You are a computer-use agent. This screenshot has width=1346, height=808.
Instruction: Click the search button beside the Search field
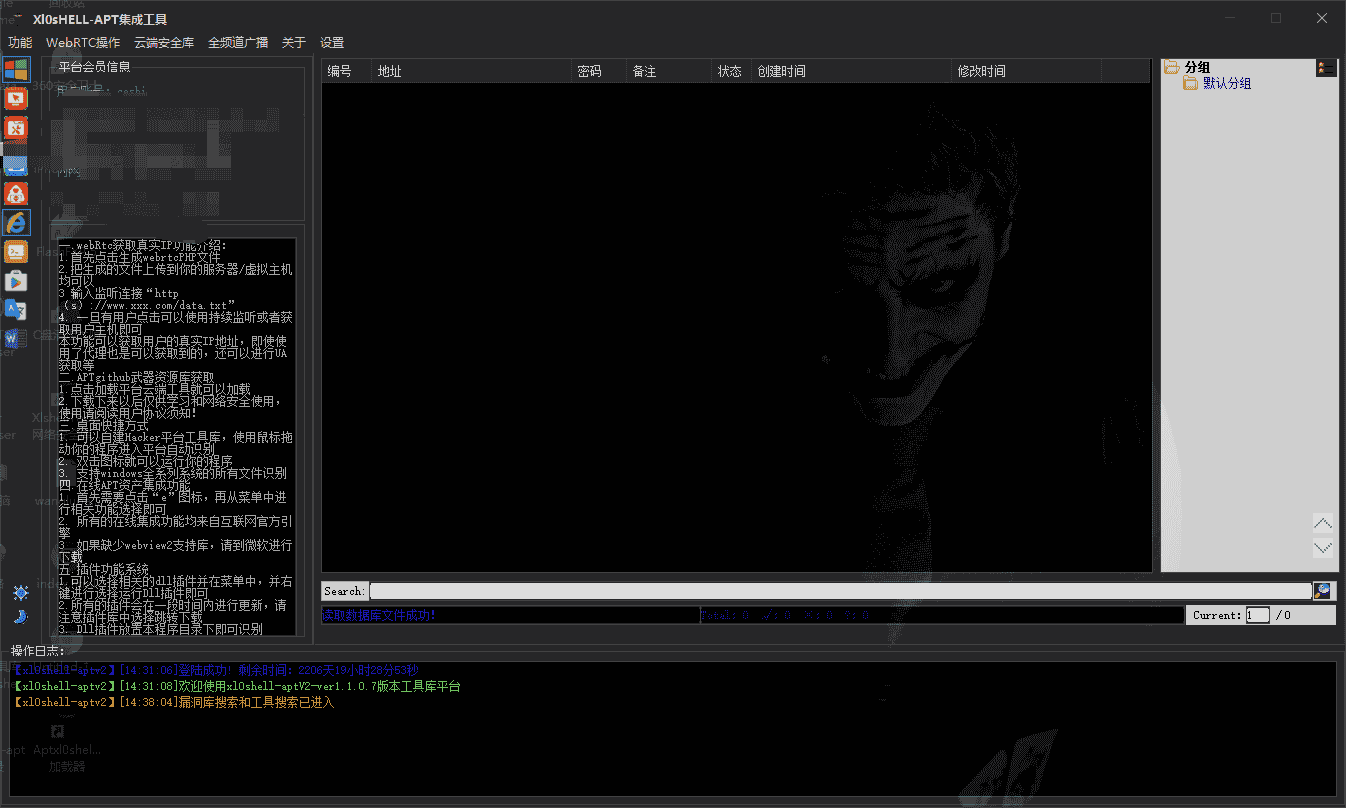1323,591
